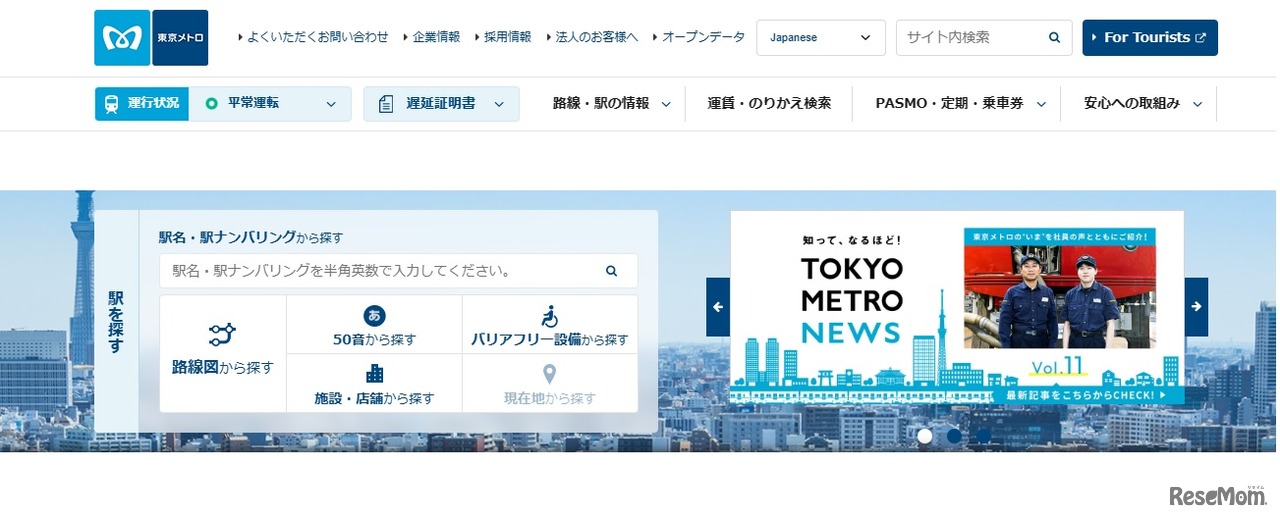Click the staff photo in the news banner
Screen dimensions: 1280x519
tap(1060, 297)
